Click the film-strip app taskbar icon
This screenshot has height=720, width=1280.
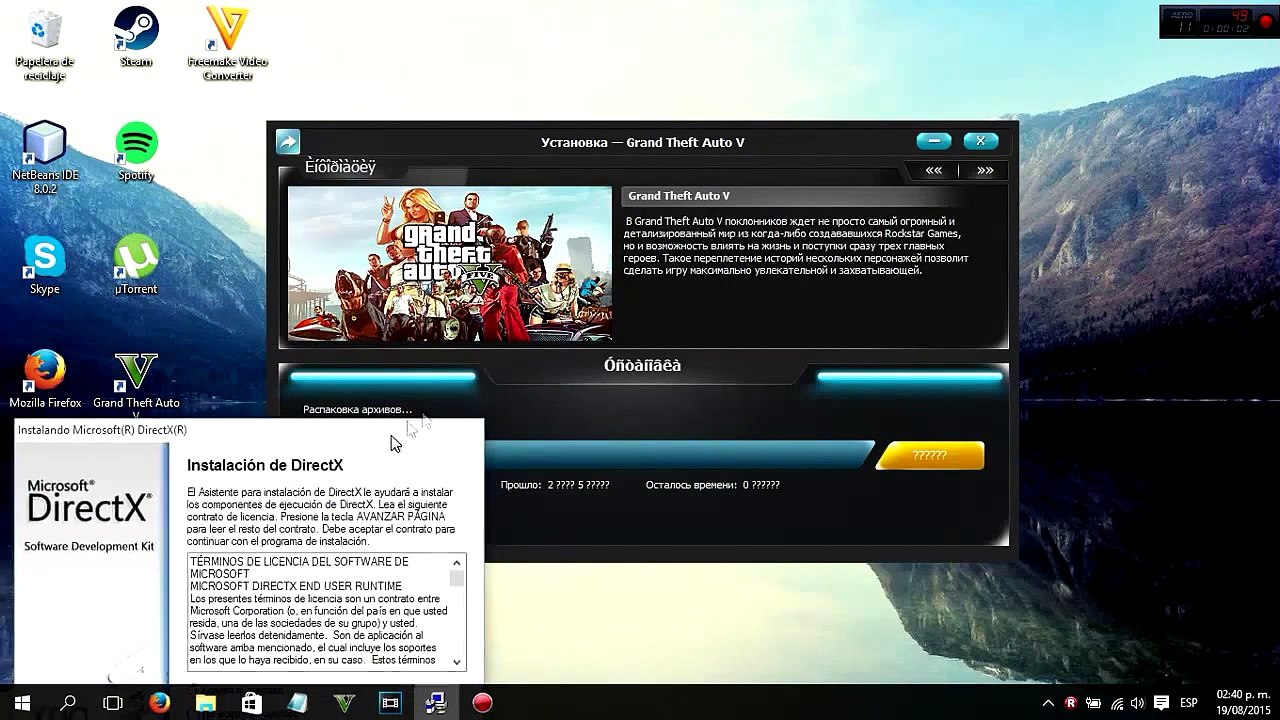390,703
